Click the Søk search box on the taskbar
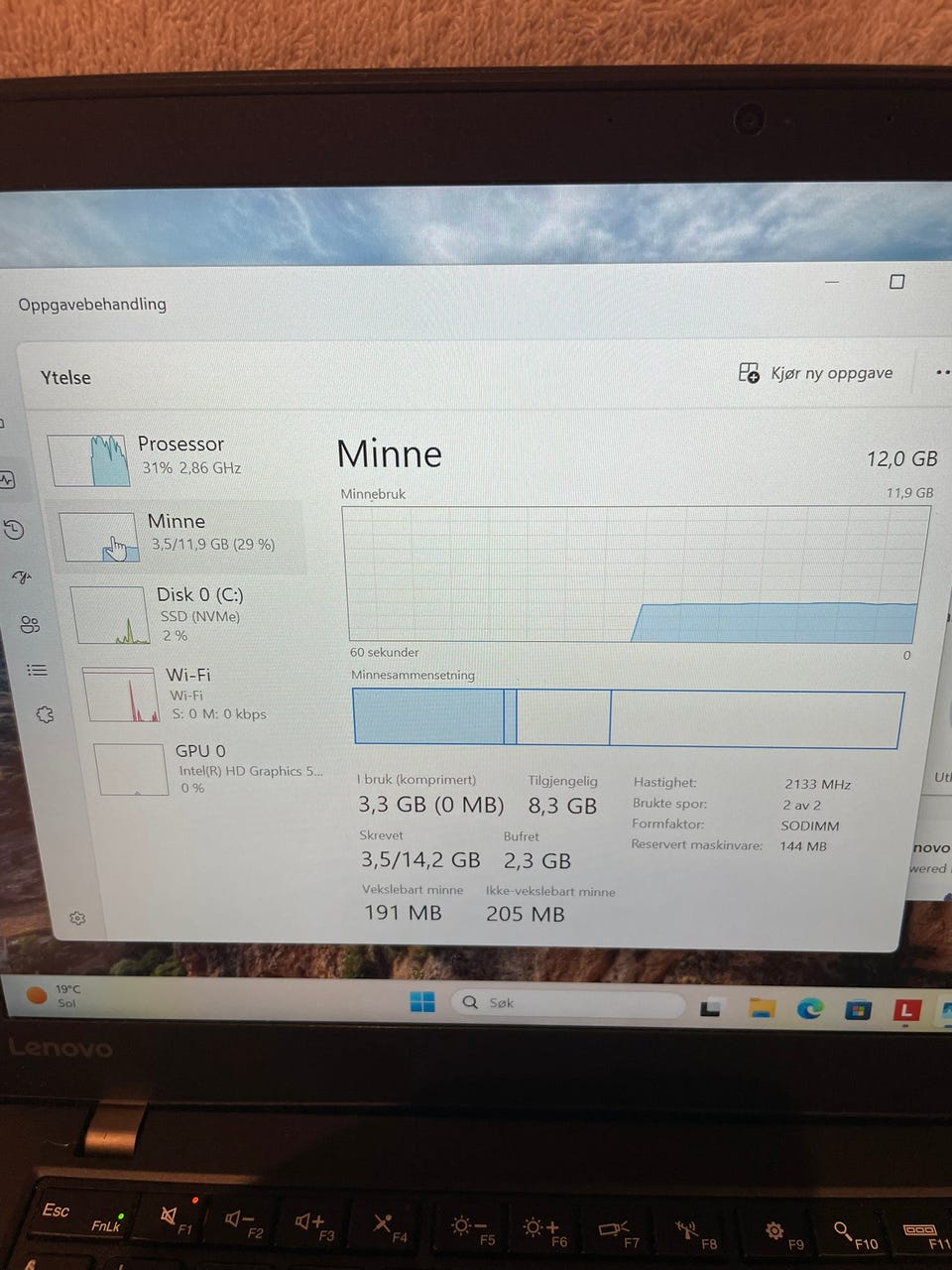The width and height of the screenshot is (952, 1270). pyautogui.click(x=567, y=1003)
